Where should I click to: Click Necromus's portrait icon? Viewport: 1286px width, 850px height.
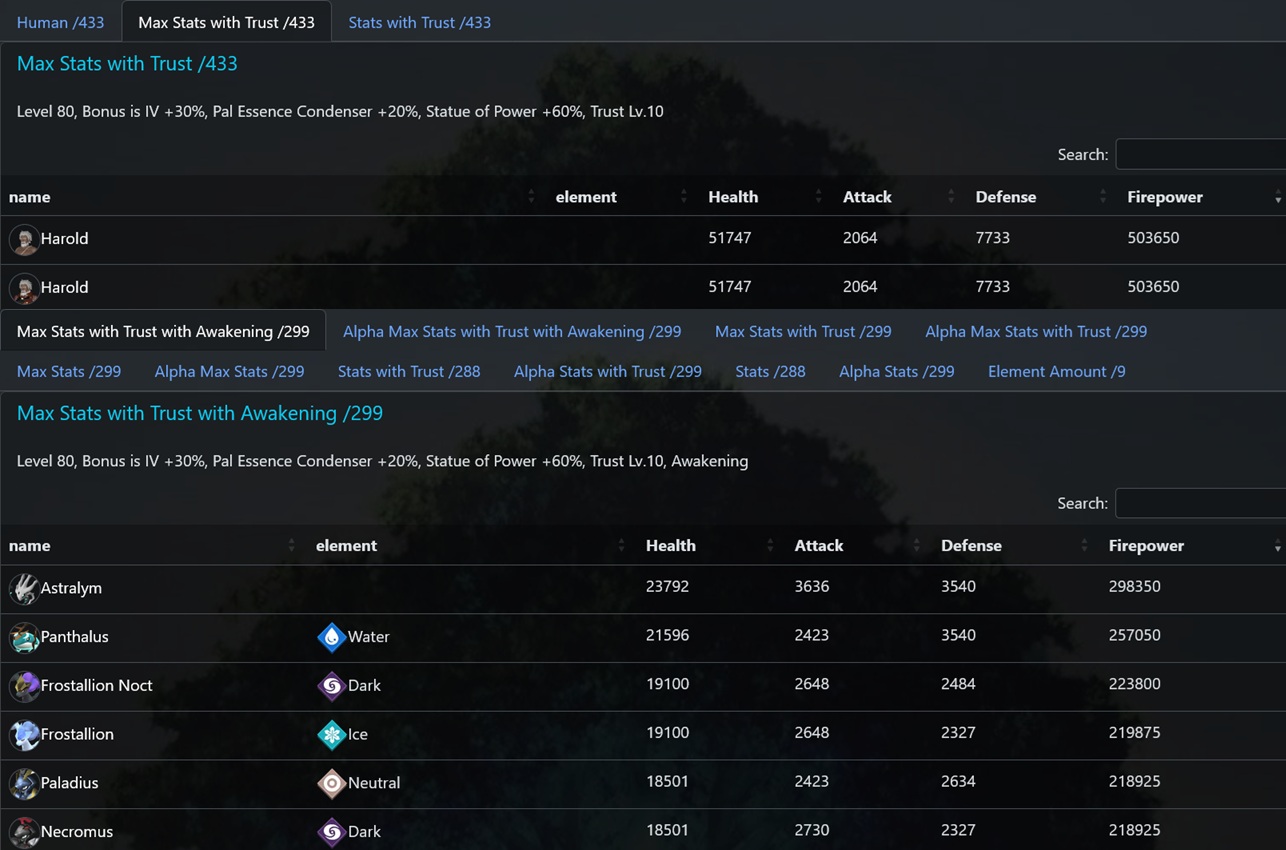pos(24,832)
